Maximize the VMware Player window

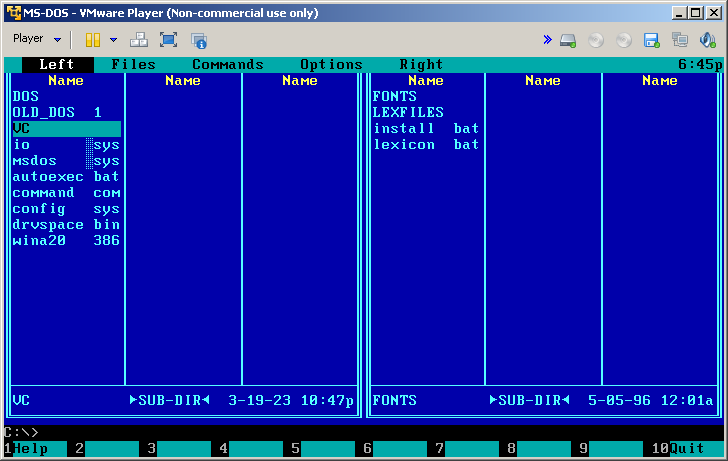696,13
